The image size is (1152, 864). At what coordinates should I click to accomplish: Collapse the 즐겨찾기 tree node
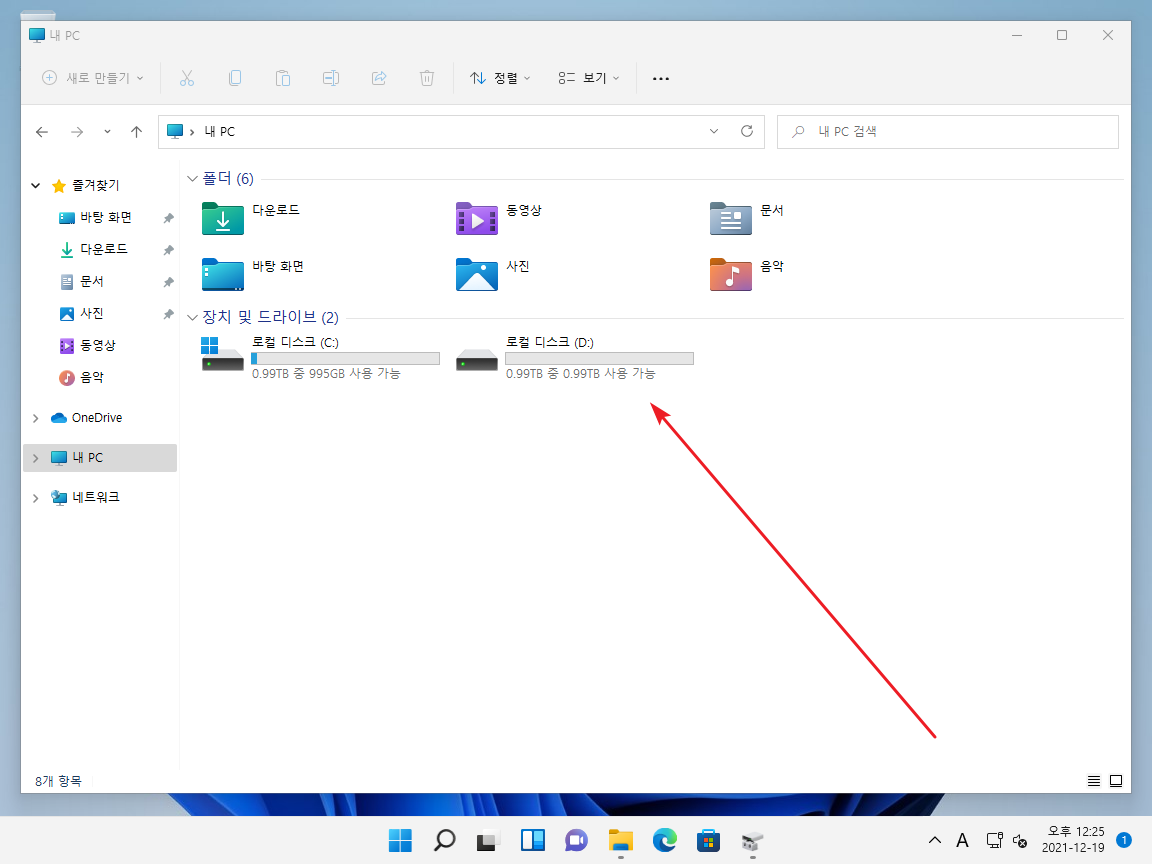click(x=35, y=186)
